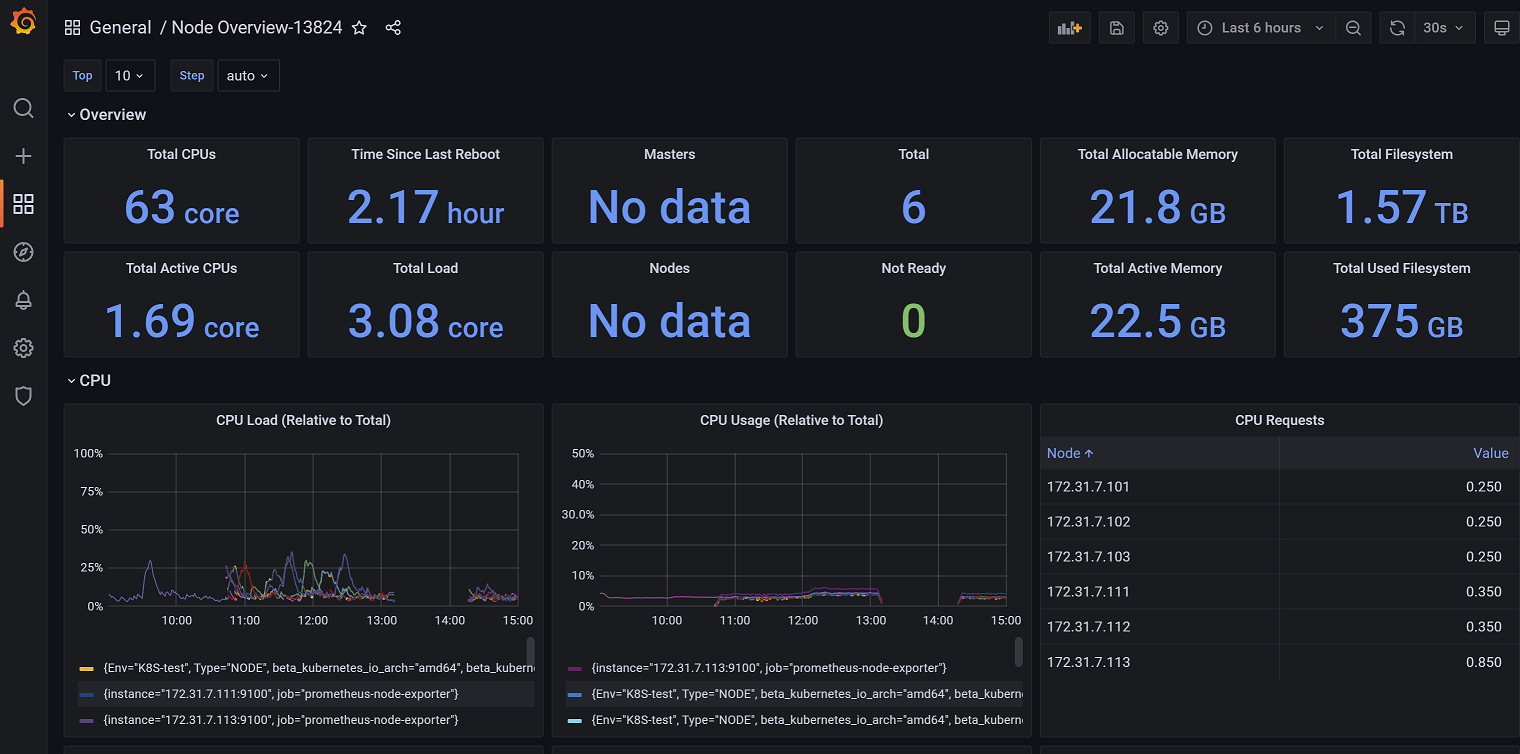This screenshot has height=754, width=1520.
Task: Collapse the Overview row section
Action: point(106,115)
